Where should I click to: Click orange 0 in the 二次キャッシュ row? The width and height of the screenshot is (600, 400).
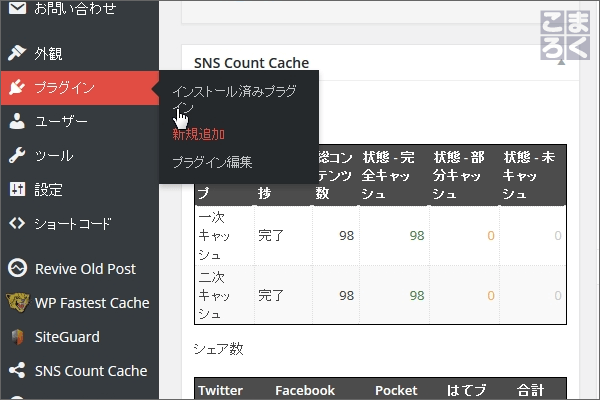point(491,296)
